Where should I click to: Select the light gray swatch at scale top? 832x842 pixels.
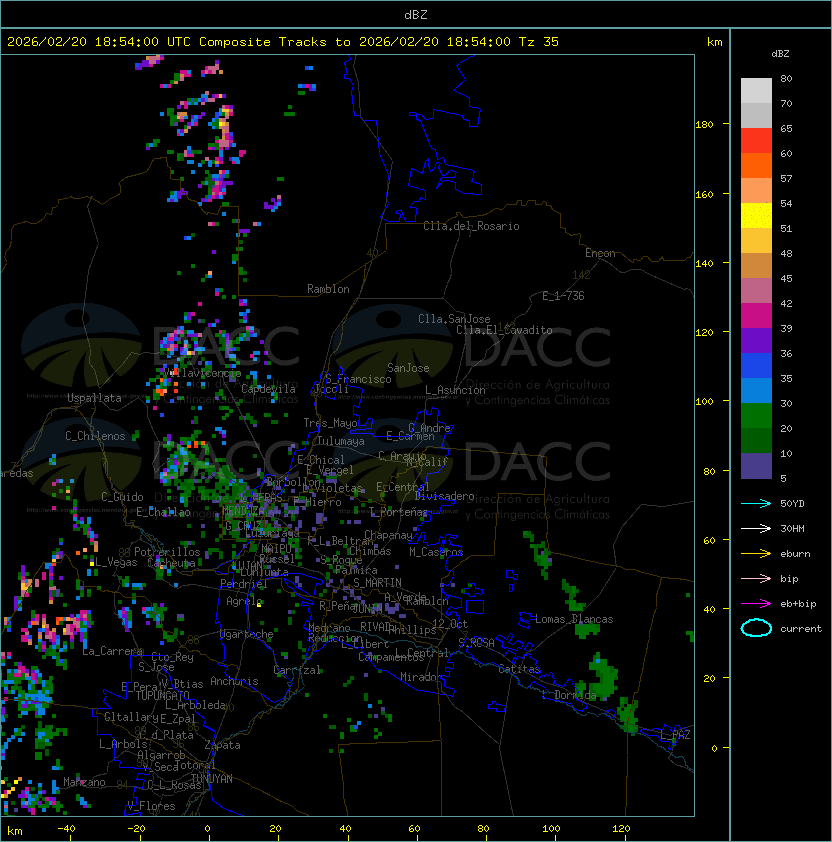tap(756, 91)
